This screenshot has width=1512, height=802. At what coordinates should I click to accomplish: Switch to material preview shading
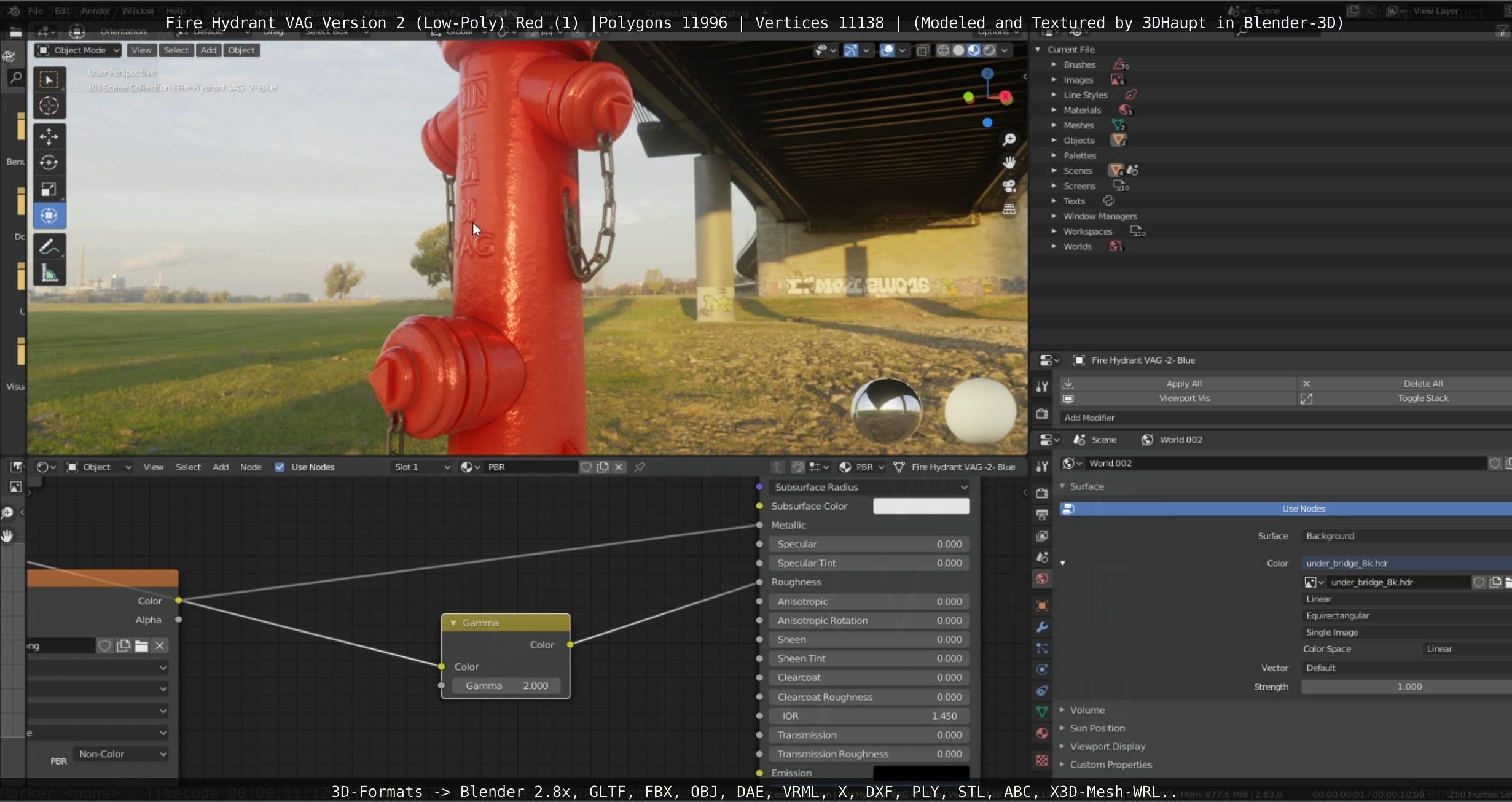(x=974, y=50)
